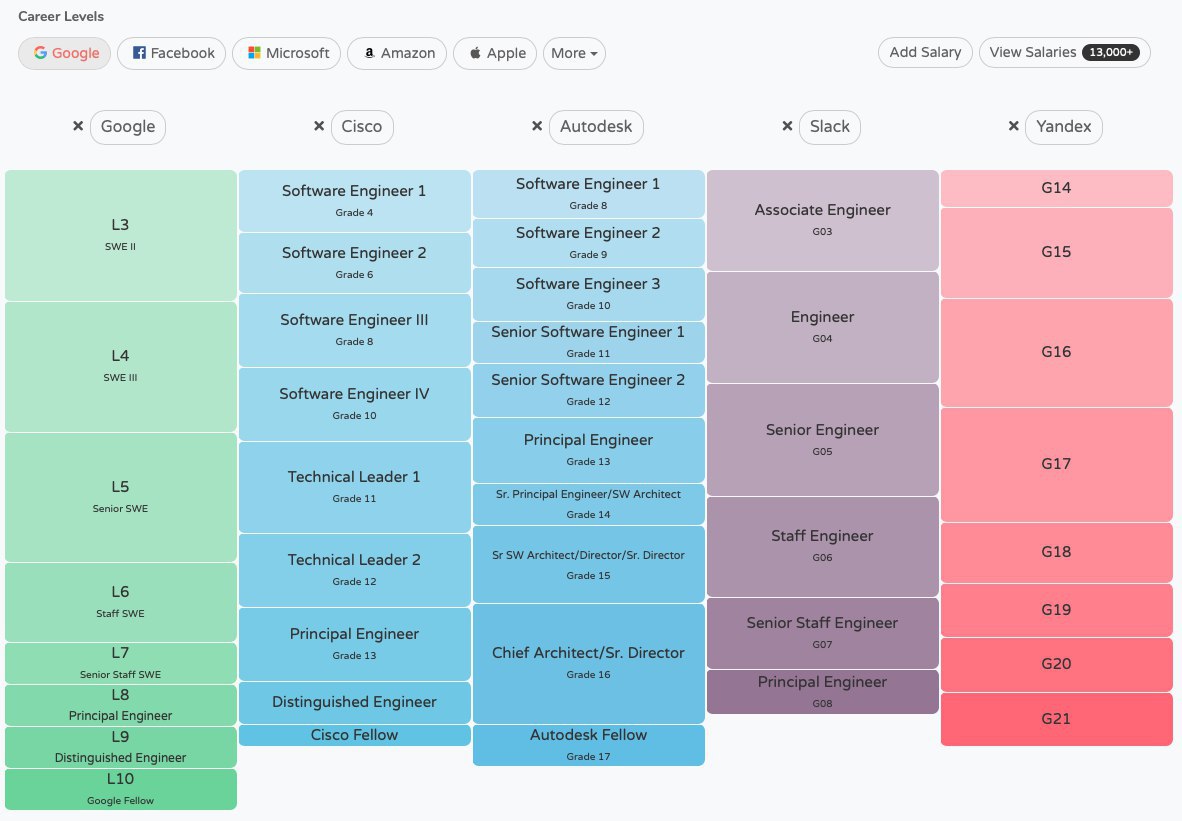Select Autodesk Software Engineer 2 Grade 9

coord(589,243)
